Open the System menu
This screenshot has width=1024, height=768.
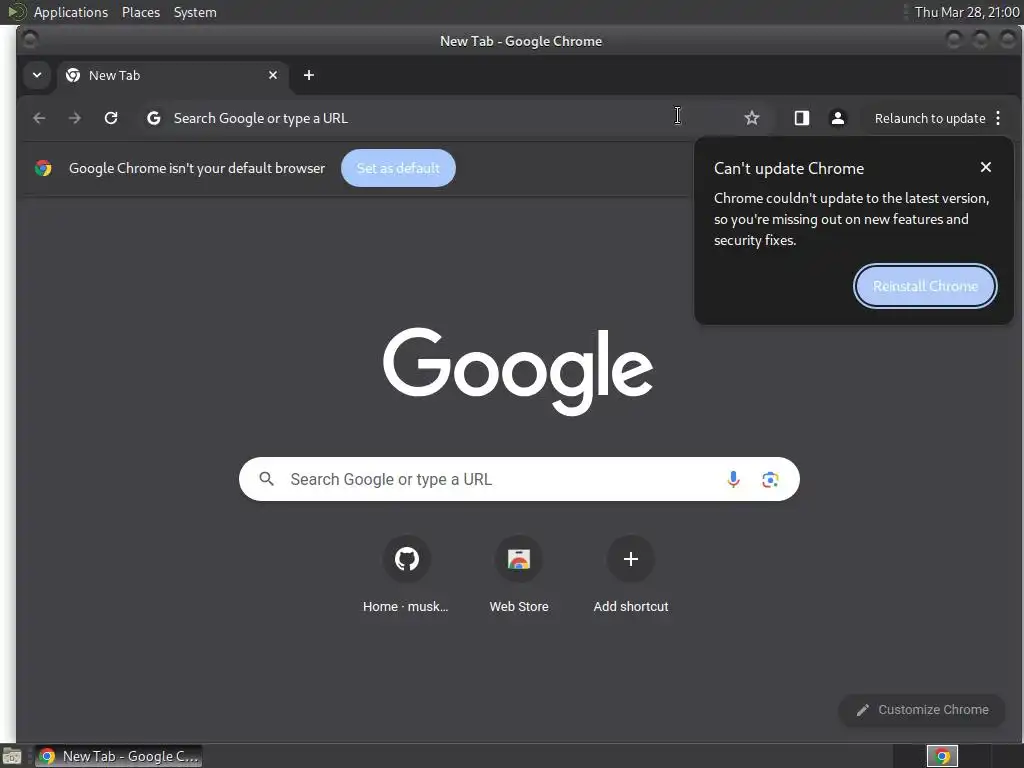195,12
